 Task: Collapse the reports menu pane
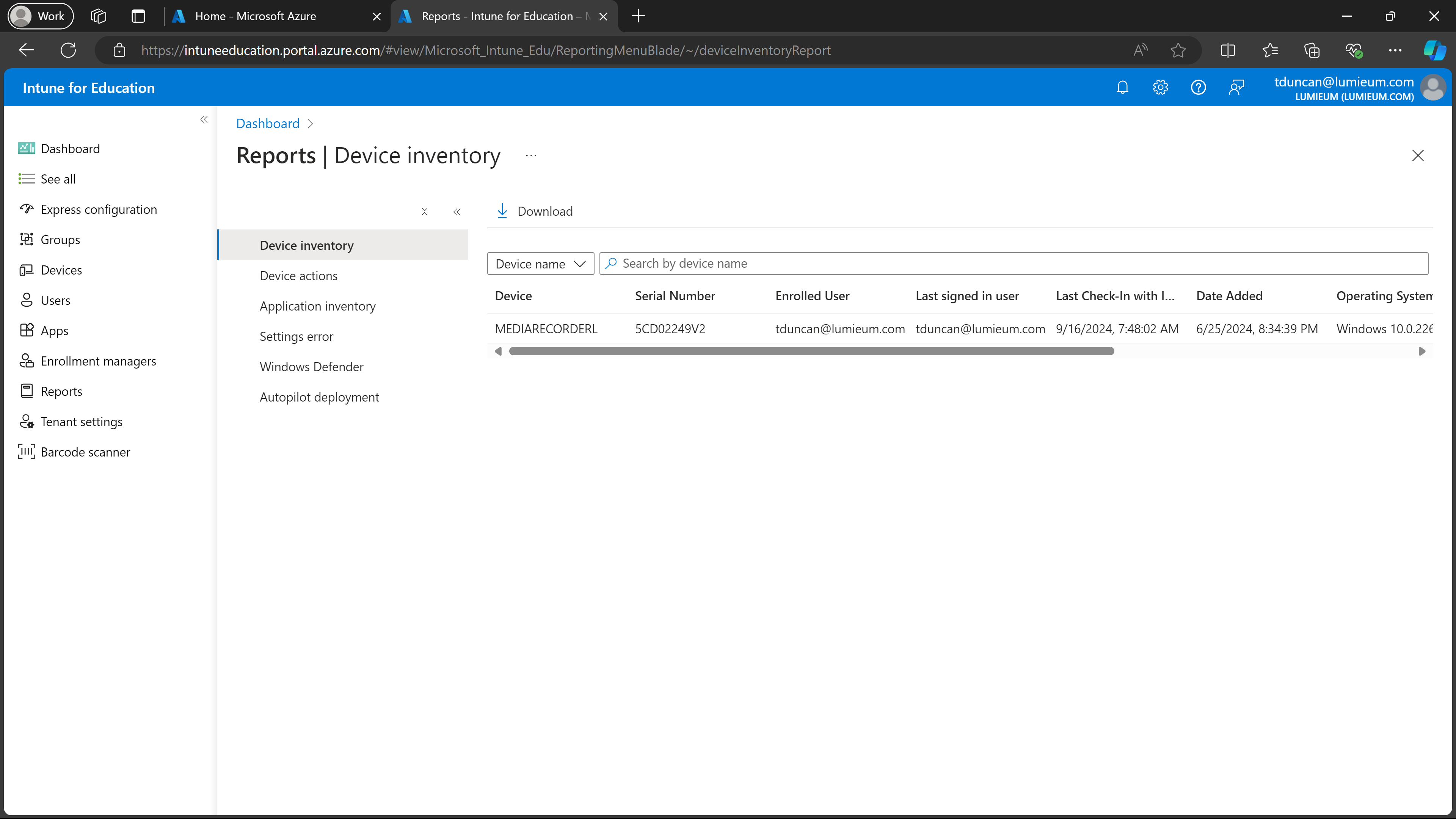(457, 212)
